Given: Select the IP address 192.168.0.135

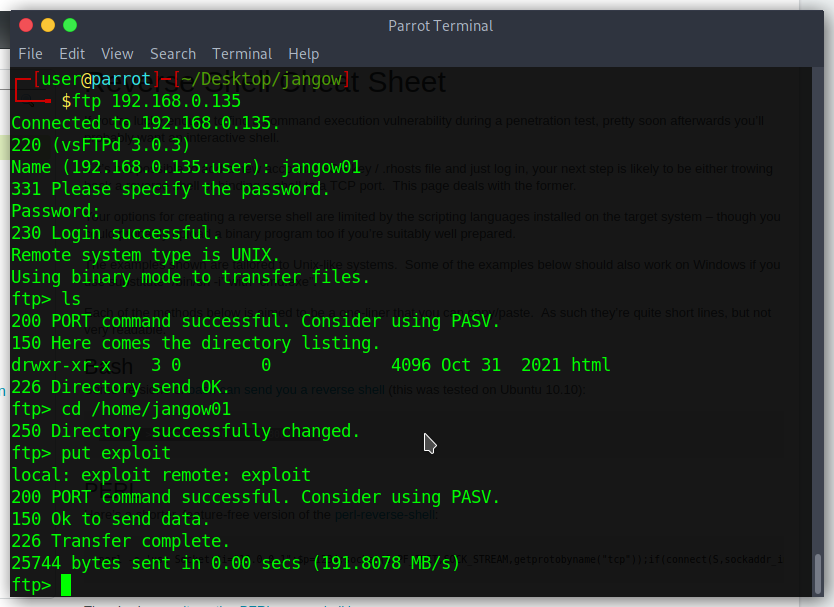Looking at the screenshot, I should click(175, 100).
